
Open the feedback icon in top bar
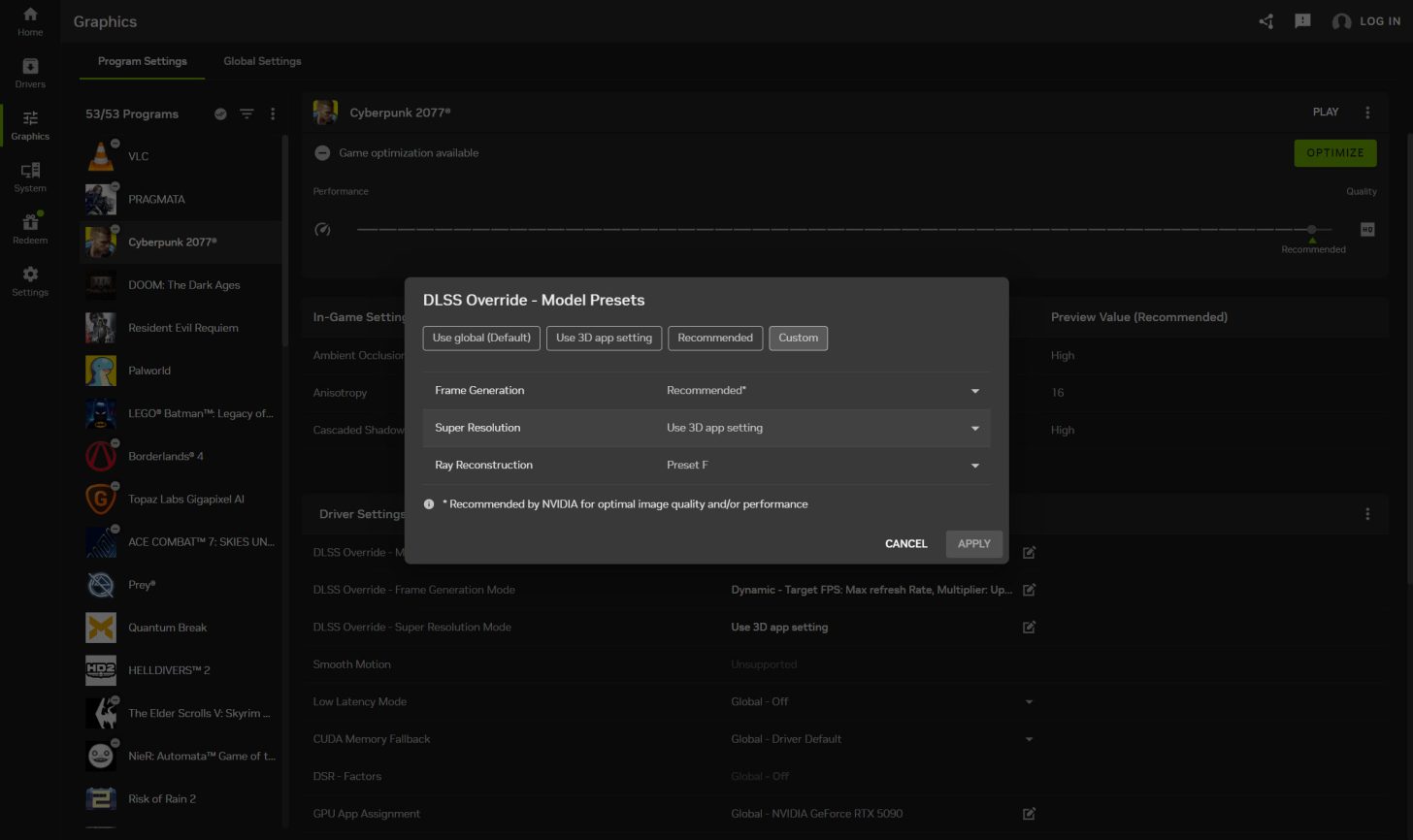point(1302,21)
